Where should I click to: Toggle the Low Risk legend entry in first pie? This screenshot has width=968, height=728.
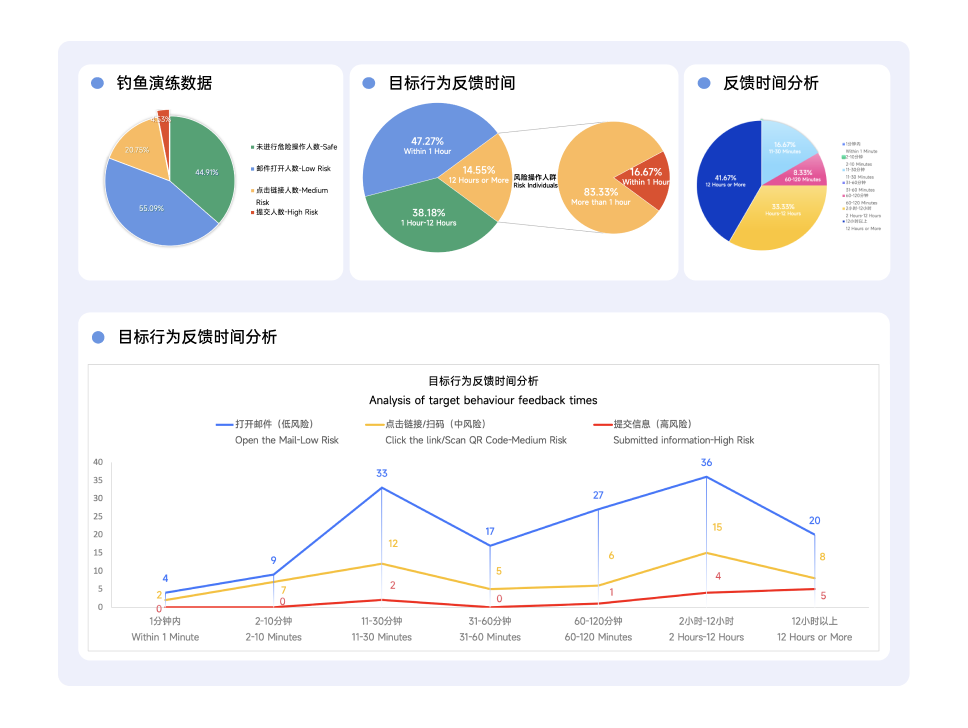[x=293, y=169]
